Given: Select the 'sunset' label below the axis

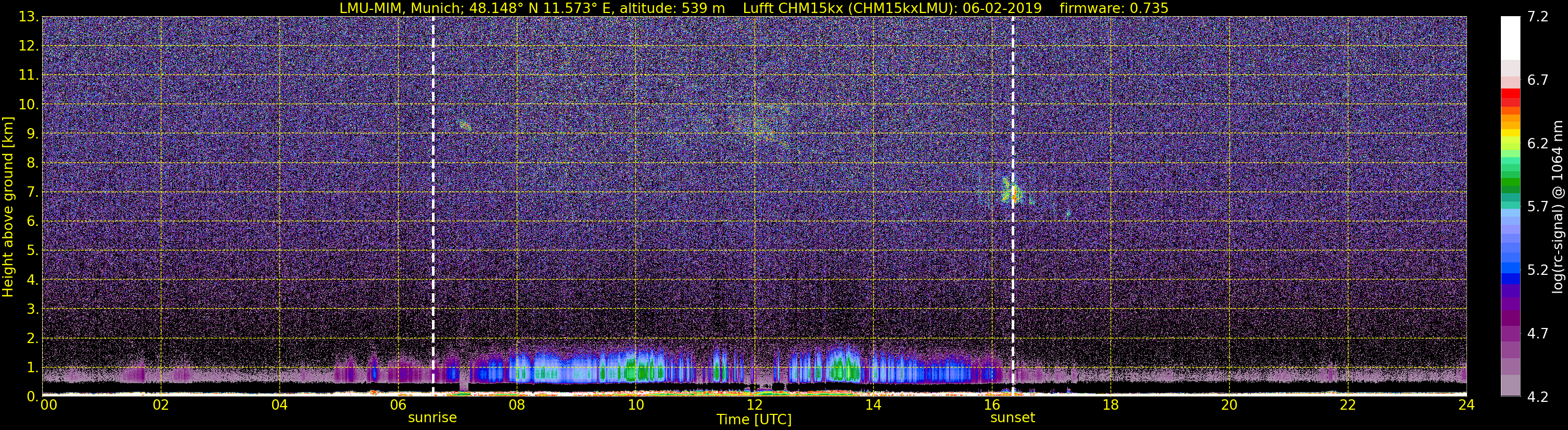Looking at the screenshot, I should (x=1012, y=418).
